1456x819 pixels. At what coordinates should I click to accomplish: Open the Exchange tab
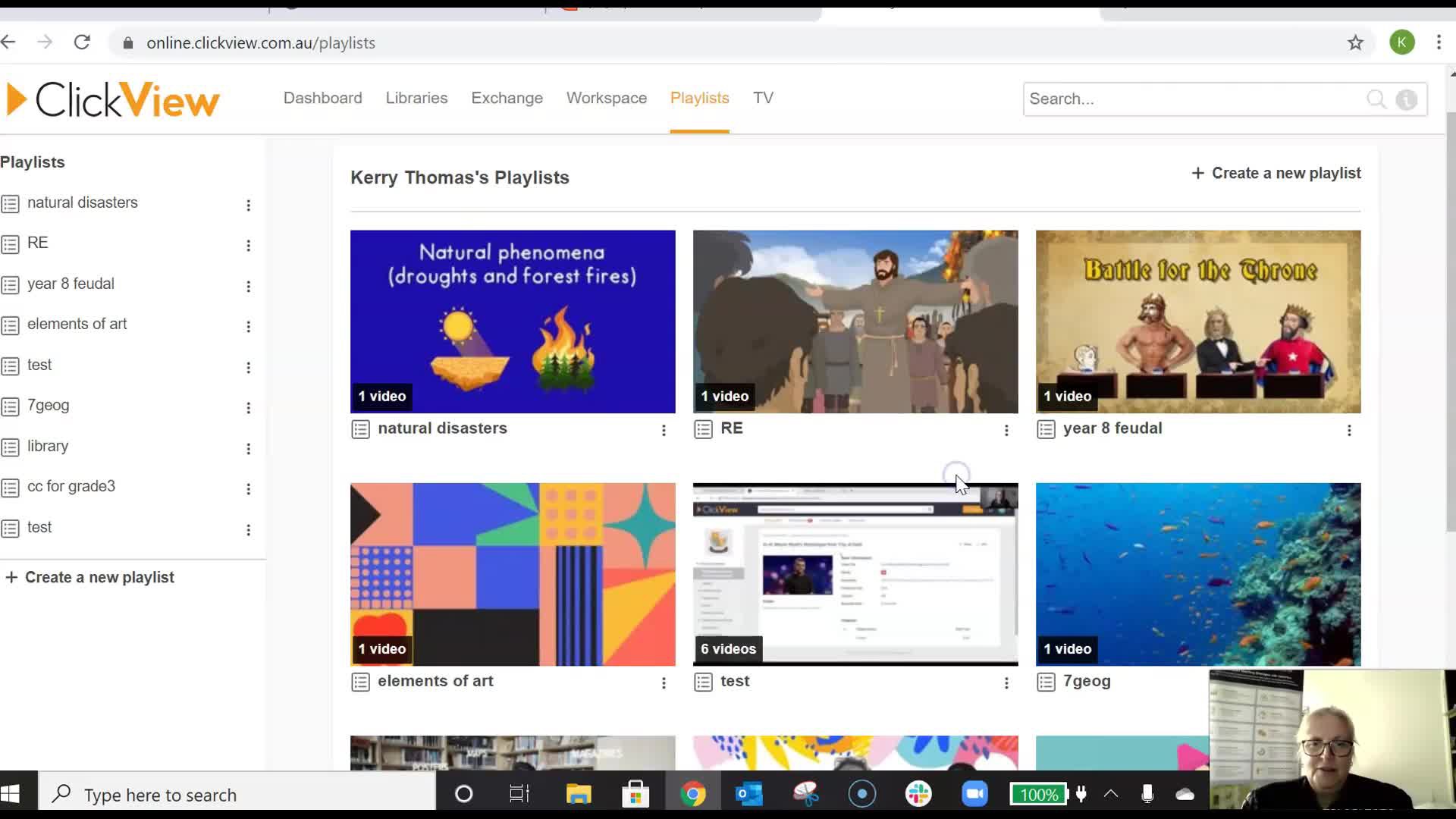[x=507, y=98]
